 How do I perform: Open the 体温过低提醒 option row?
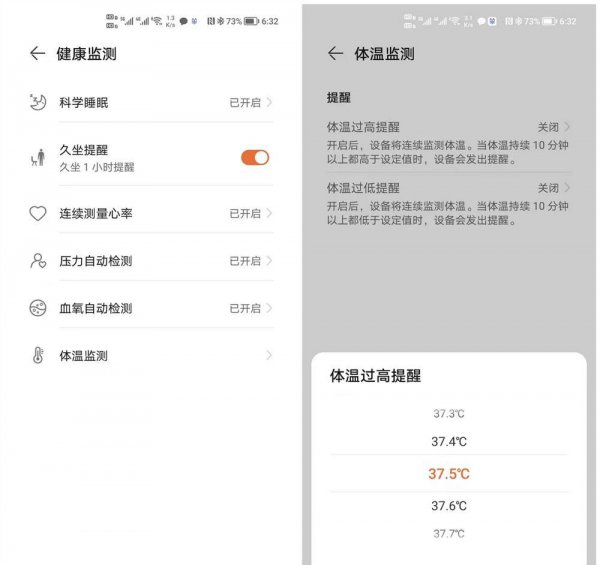point(448,204)
